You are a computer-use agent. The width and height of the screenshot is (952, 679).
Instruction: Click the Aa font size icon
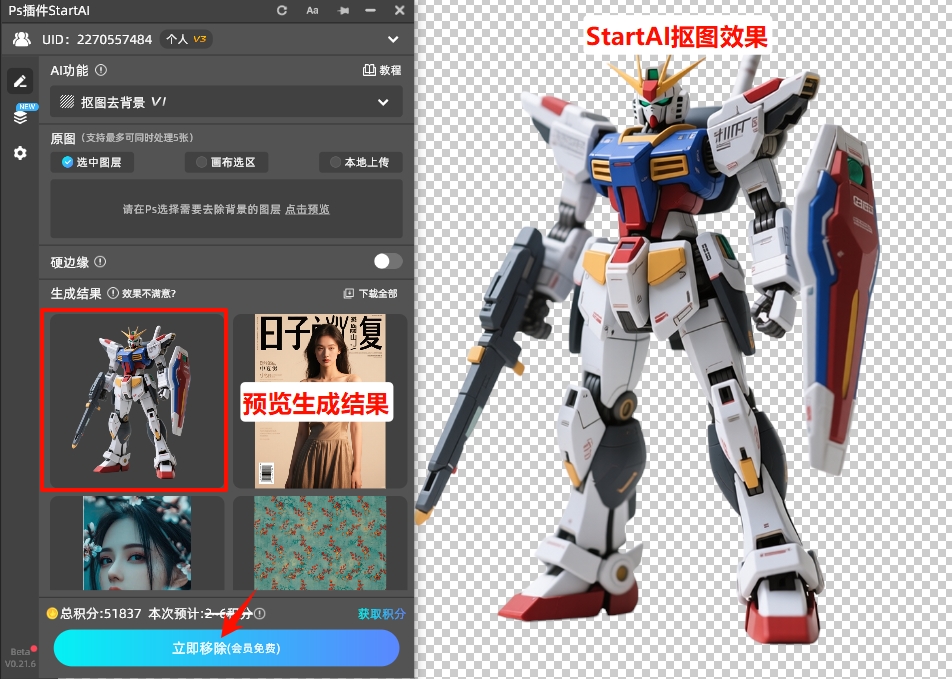pos(311,11)
